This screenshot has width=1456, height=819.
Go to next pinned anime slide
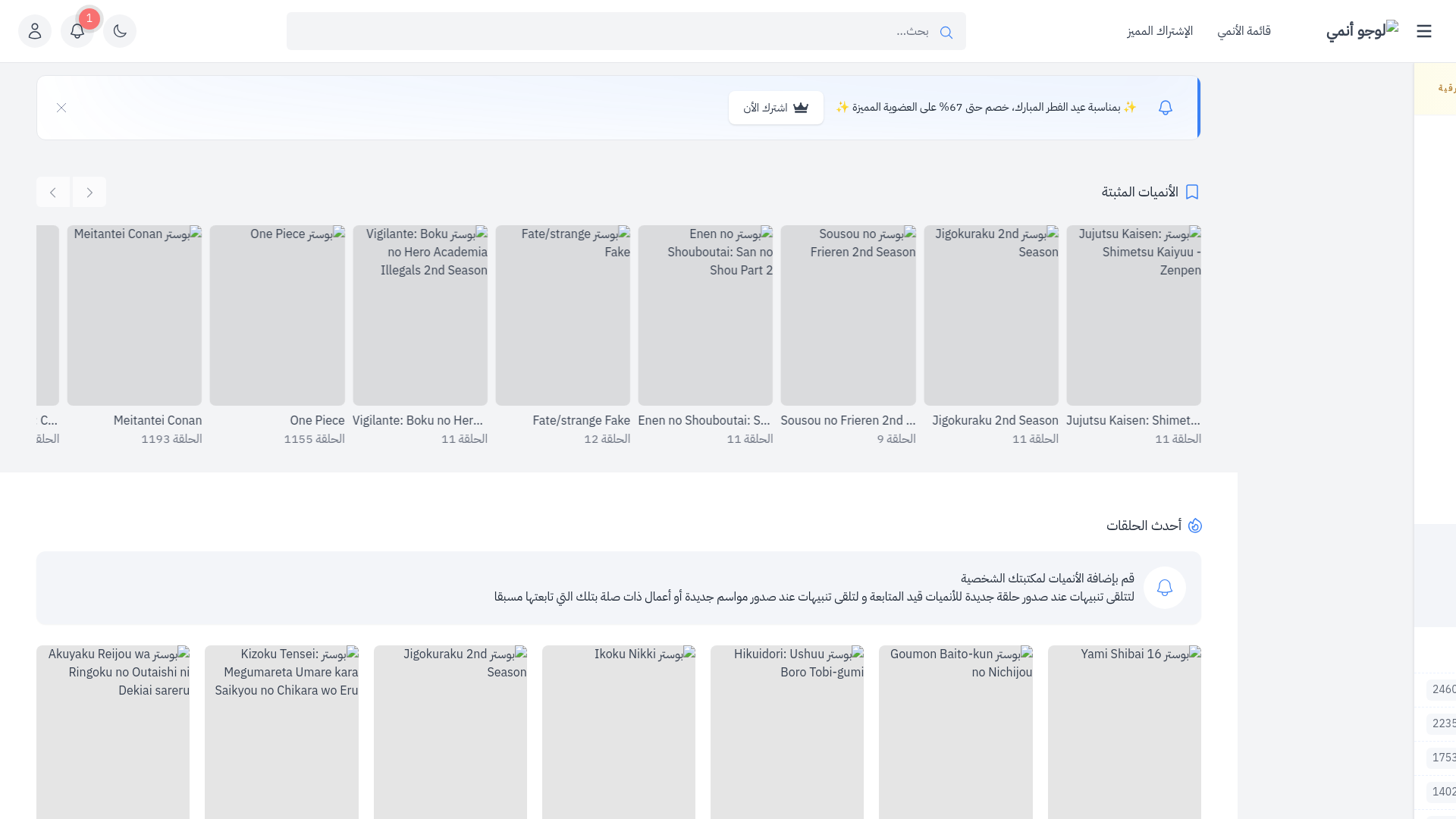(x=53, y=193)
